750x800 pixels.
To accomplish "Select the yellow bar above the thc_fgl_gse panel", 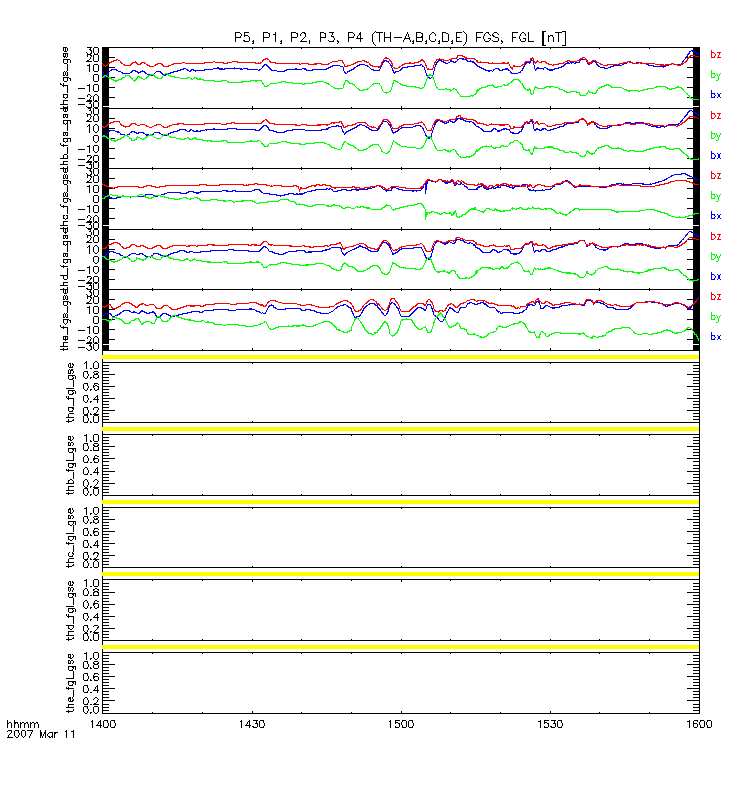I will click(x=401, y=502).
